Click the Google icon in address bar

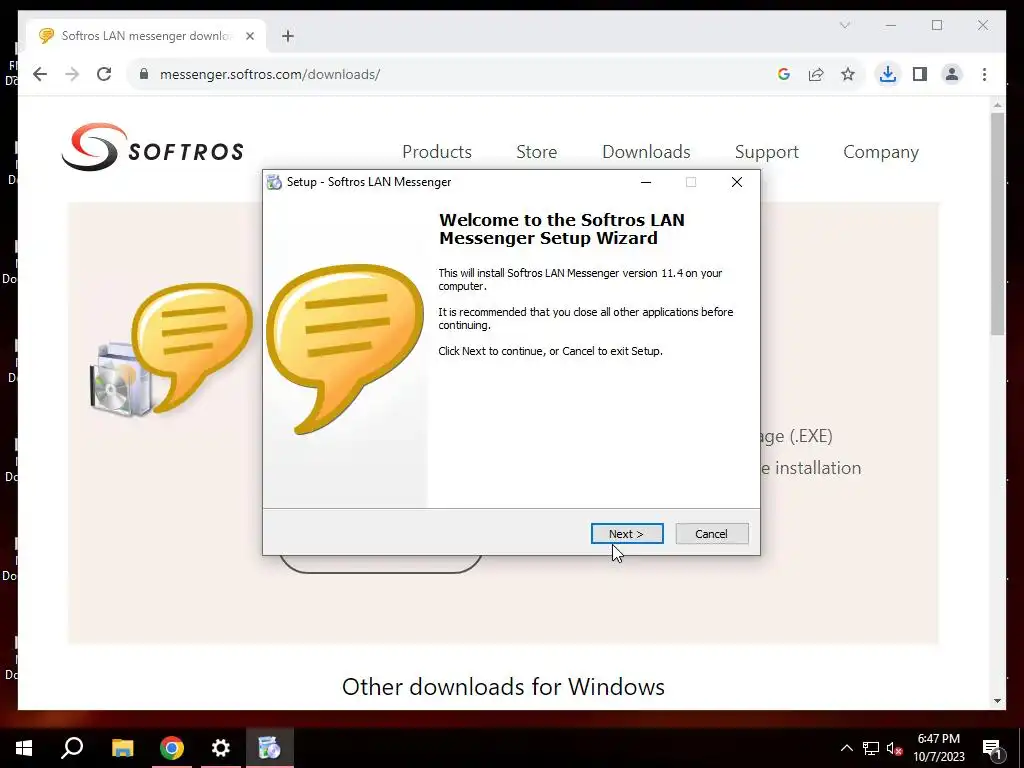[x=784, y=74]
